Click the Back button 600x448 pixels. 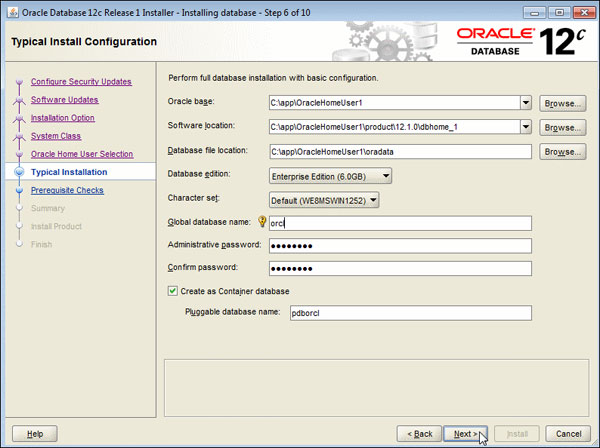pyautogui.click(x=419, y=433)
